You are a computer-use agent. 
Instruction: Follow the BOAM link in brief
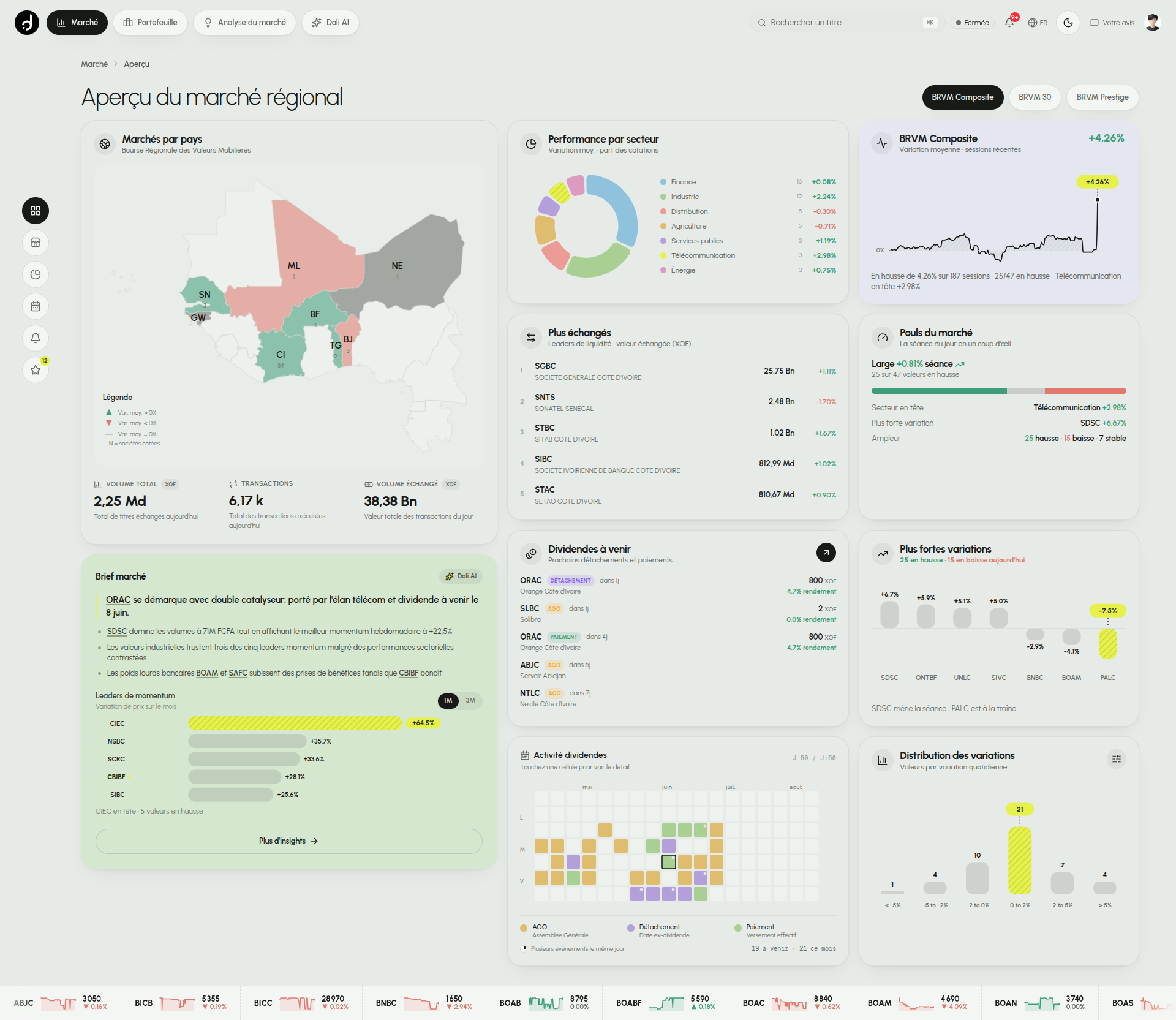tap(207, 673)
